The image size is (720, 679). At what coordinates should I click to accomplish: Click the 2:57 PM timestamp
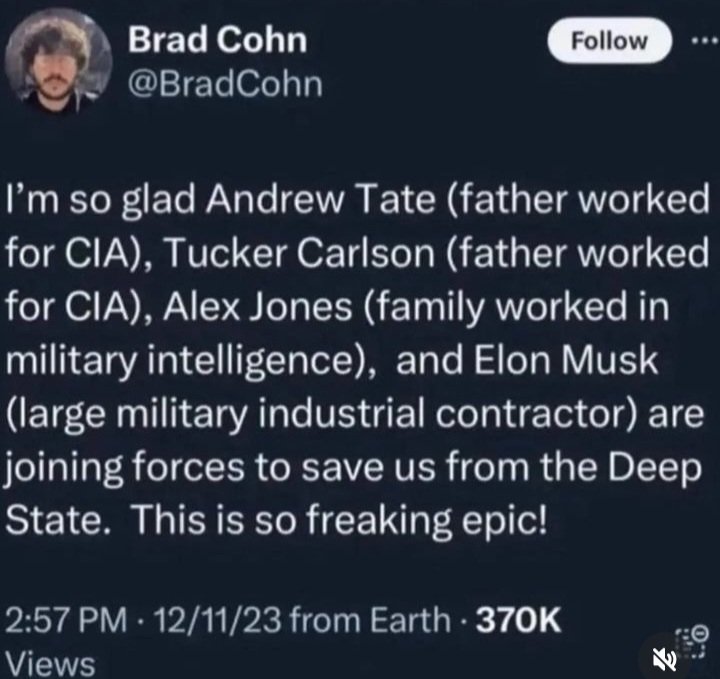pyautogui.click(x=65, y=621)
